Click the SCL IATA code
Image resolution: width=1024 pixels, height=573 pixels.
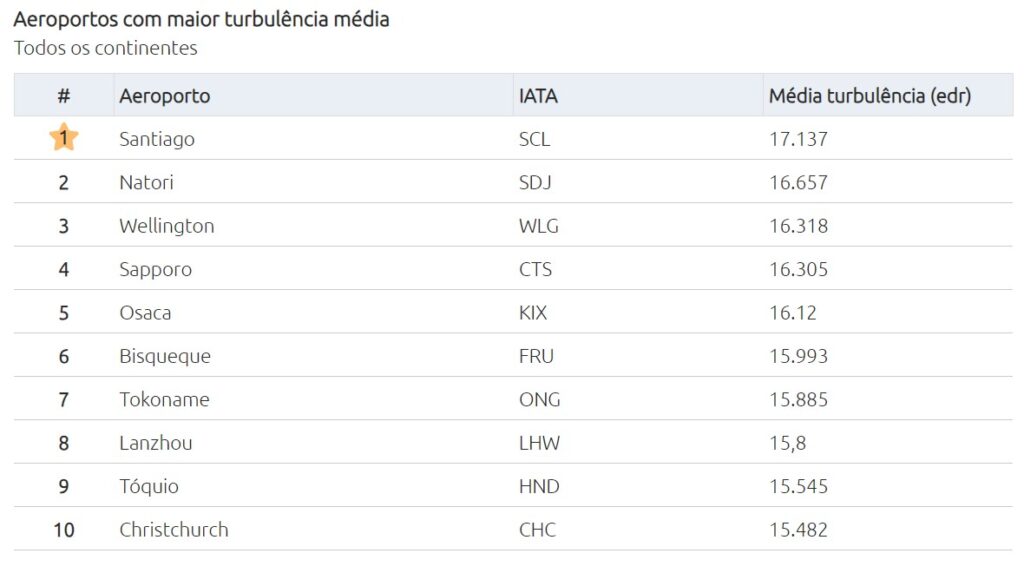pyautogui.click(x=534, y=139)
